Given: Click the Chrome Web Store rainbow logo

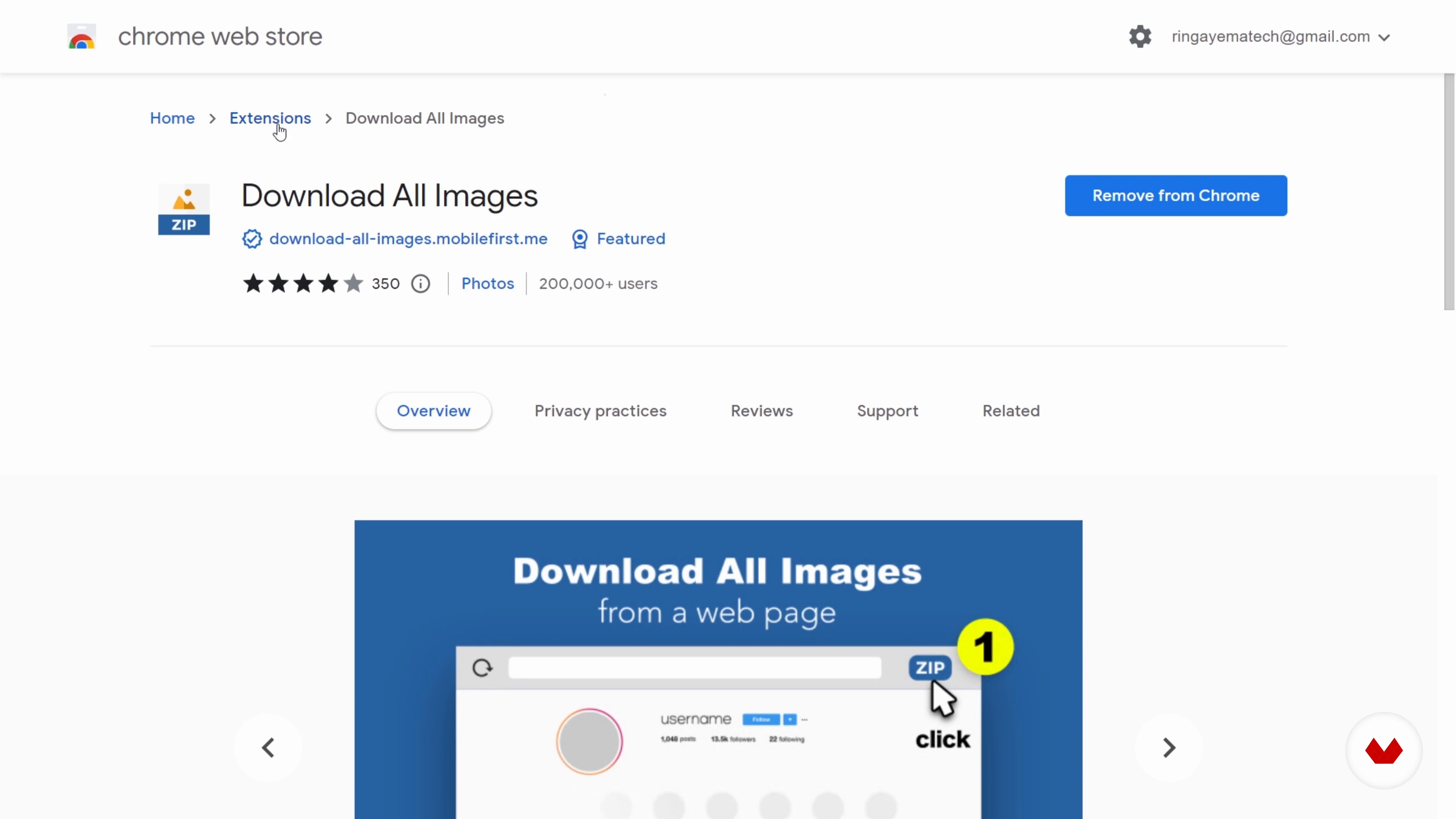Looking at the screenshot, I should pos(82,37).
